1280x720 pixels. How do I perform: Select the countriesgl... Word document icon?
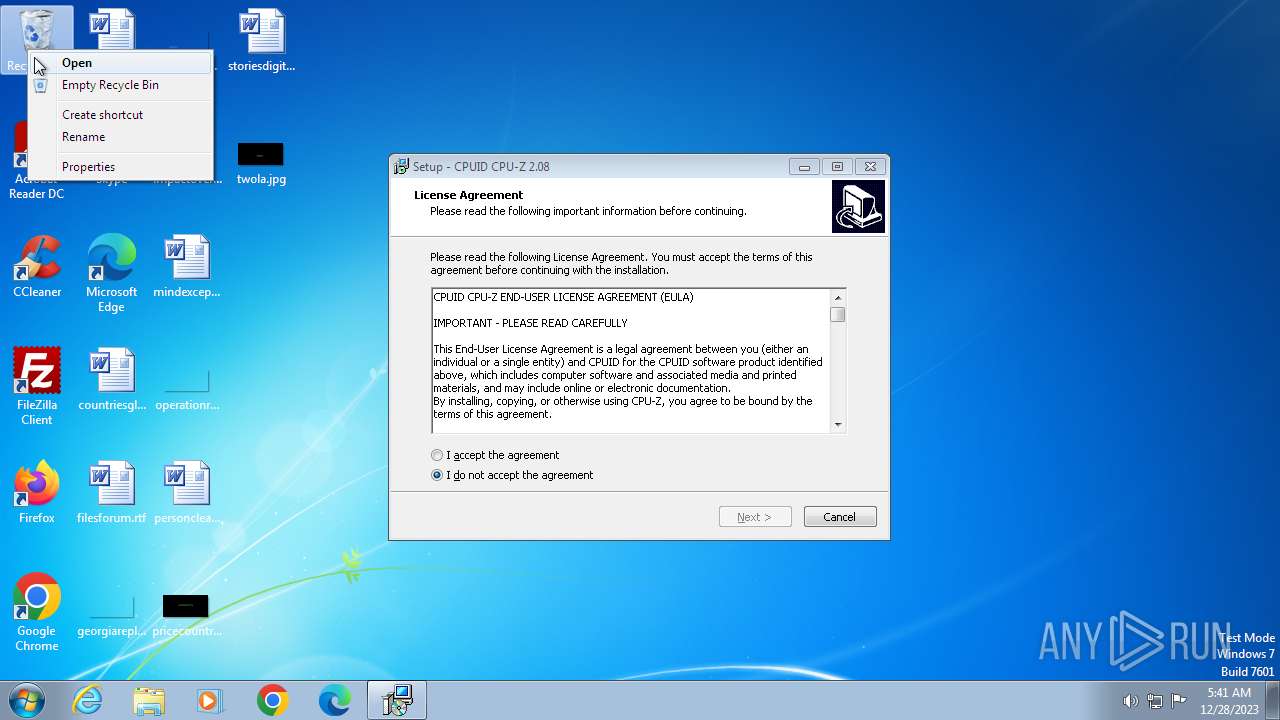112,380
